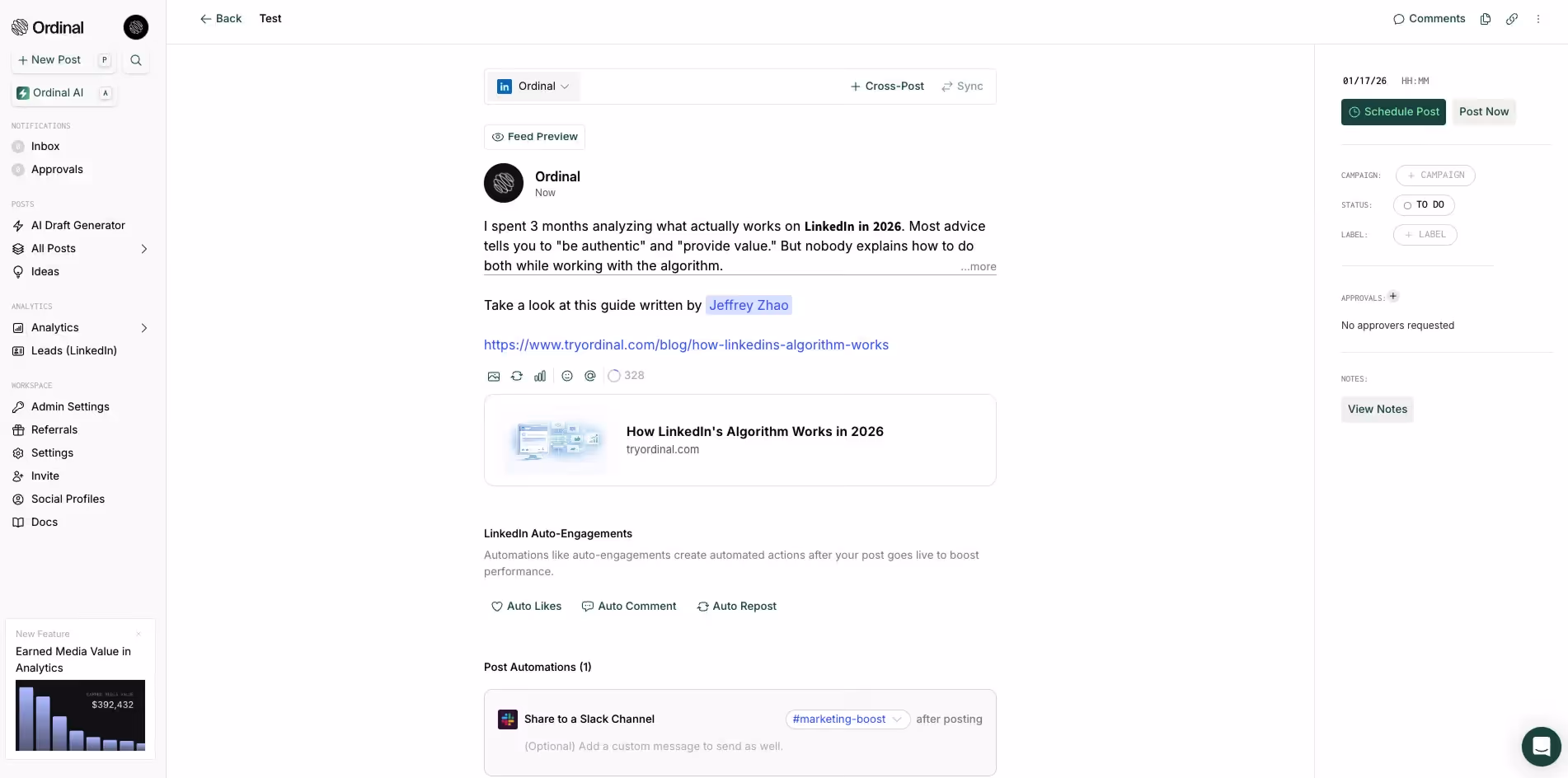Open Settings in sidebar

click(52, 453)
